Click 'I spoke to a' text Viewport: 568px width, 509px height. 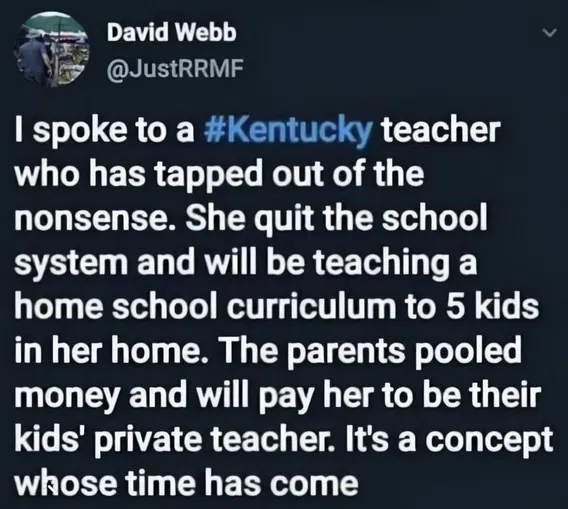(x=105, y=131)
